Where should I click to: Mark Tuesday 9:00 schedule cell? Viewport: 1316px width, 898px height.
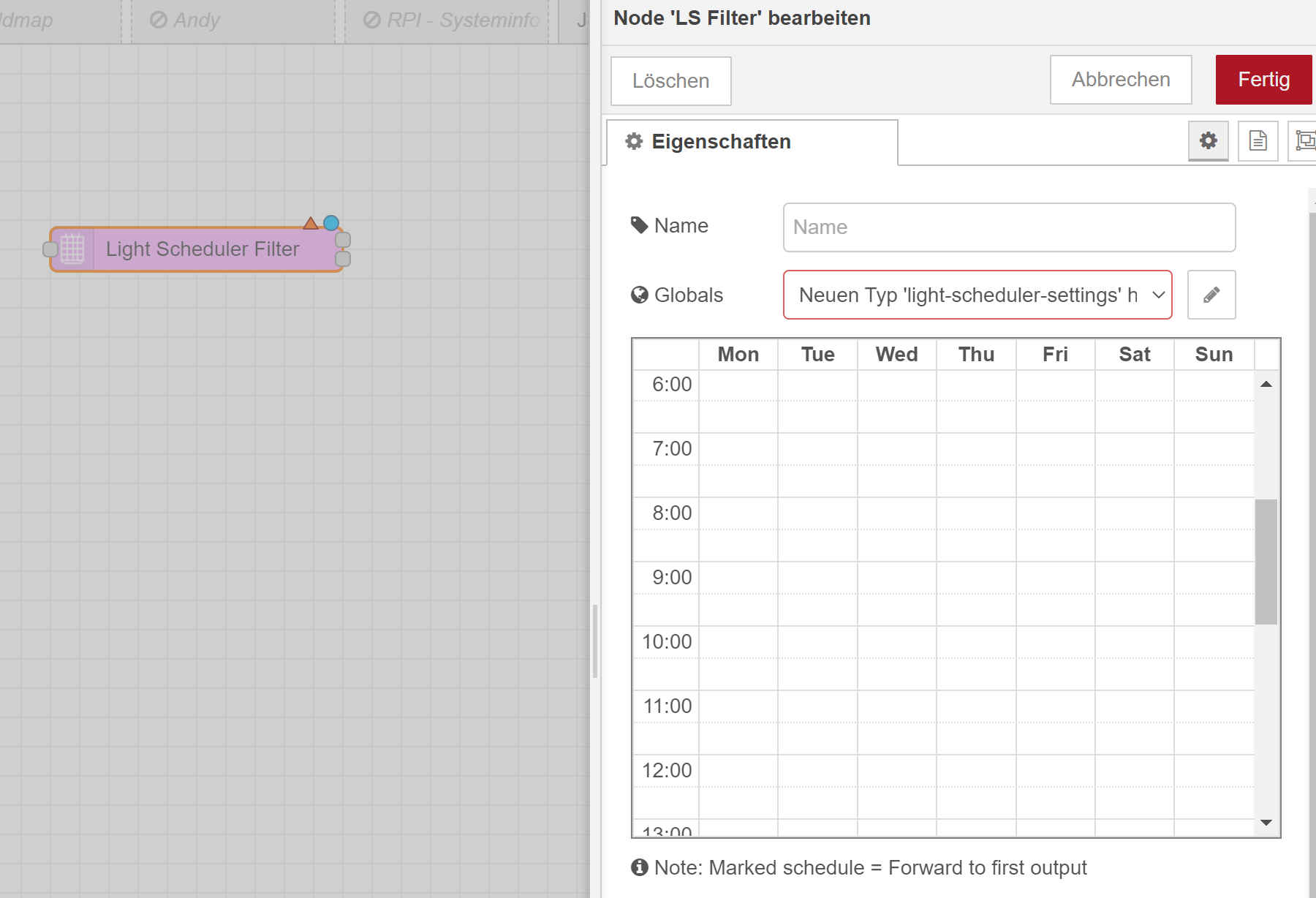tap(817, 578)
